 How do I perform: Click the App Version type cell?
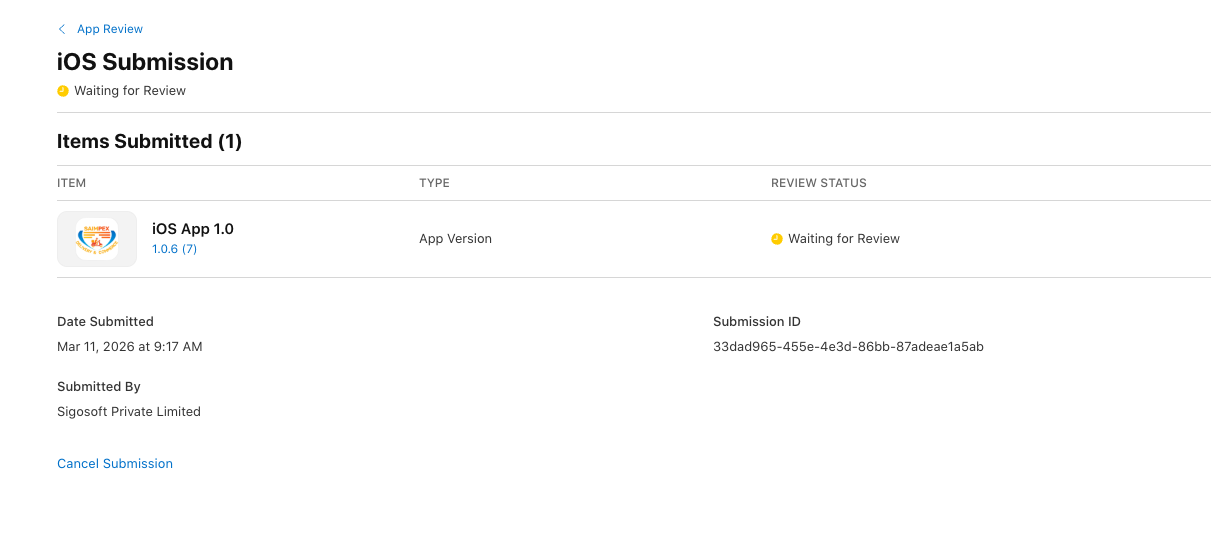[x=455, y=239]
